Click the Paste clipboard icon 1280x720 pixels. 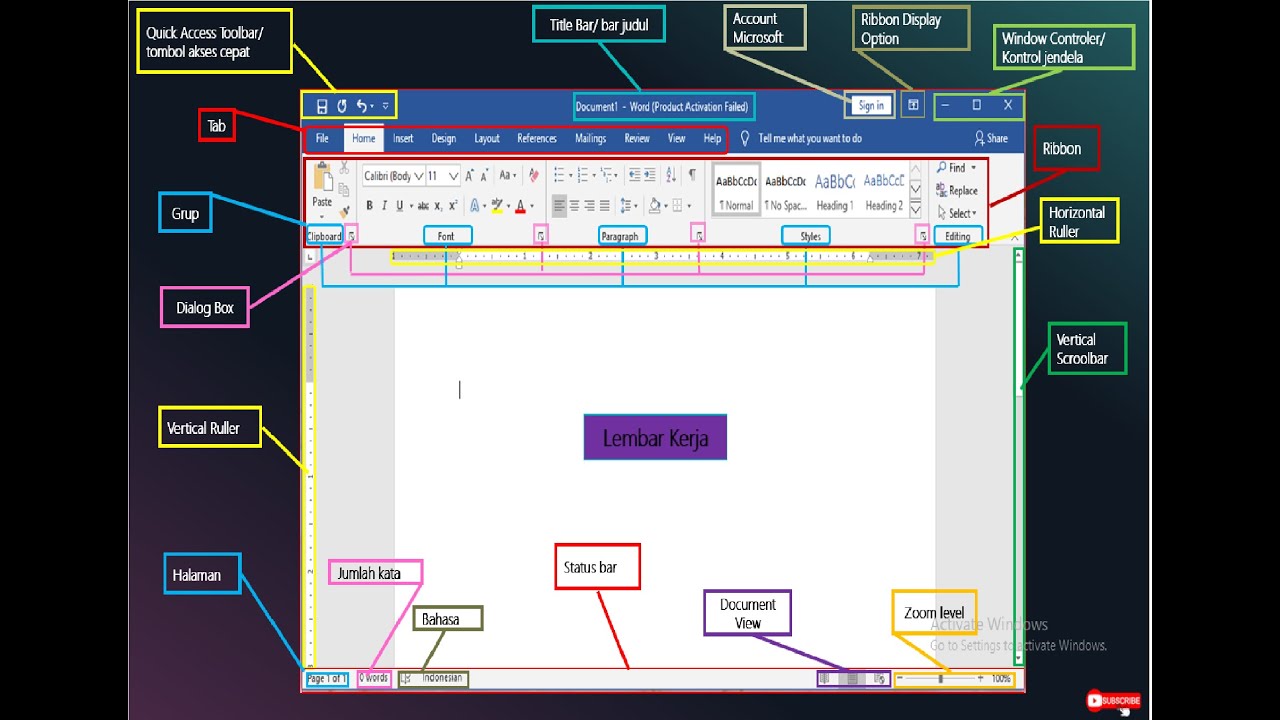coord(323,178)
